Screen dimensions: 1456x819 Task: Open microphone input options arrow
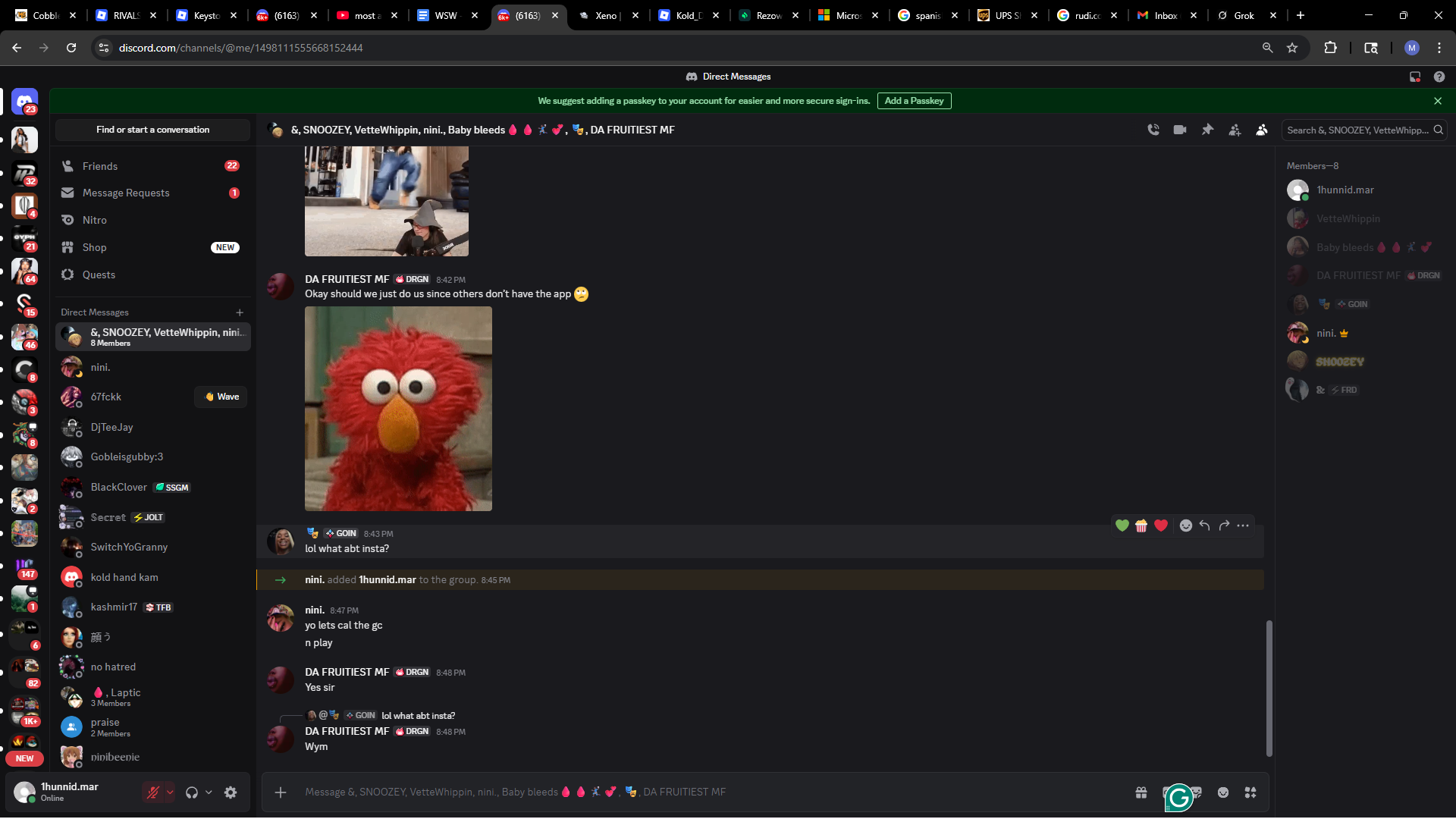[170, 792]
